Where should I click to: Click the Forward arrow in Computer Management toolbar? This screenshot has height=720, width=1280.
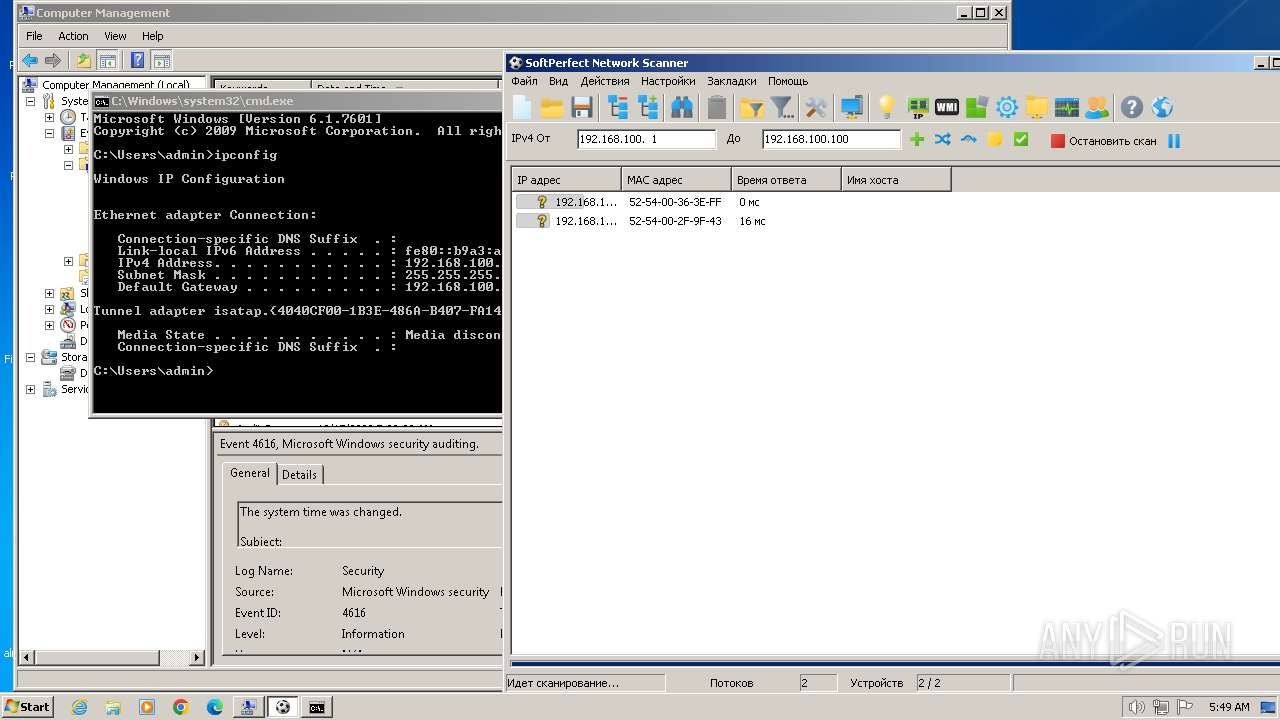pos(53,60)
